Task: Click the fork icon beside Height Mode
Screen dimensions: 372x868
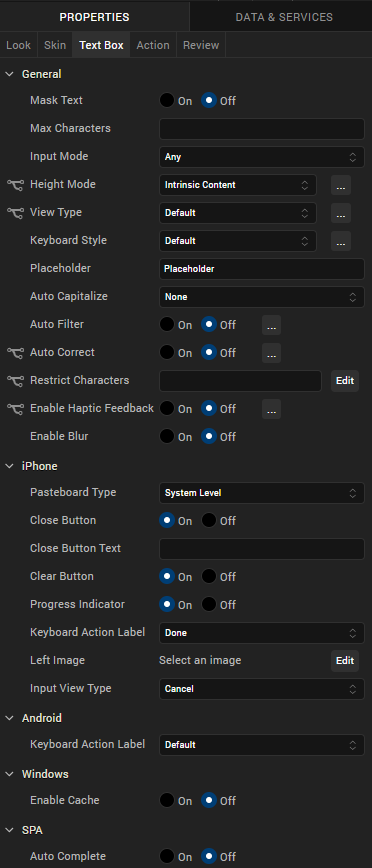Action: click(x=16, y=185)
